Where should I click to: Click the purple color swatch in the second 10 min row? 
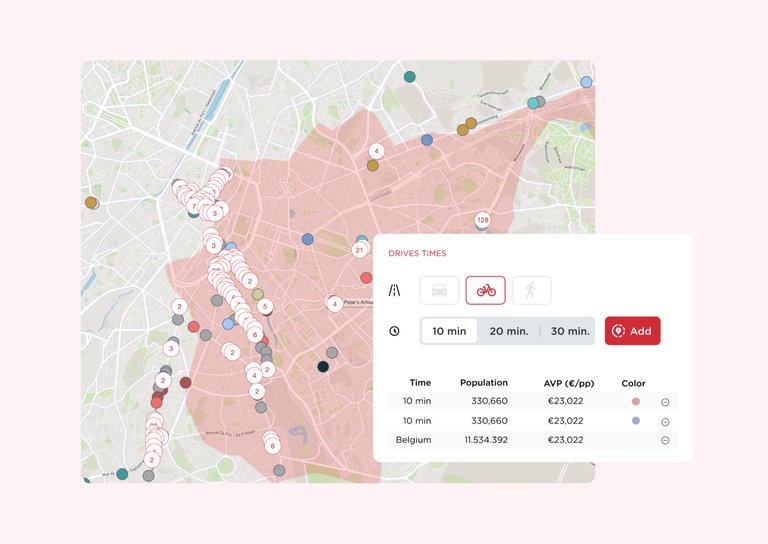pyautogui.click(x=636, y=420)
